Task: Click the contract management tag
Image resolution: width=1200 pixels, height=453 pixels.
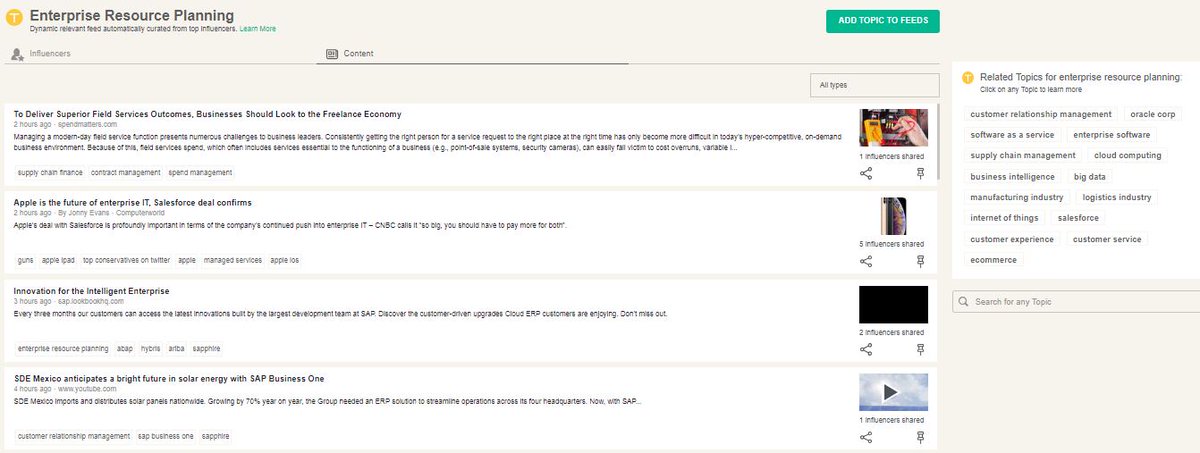Action: click(126, 172)
